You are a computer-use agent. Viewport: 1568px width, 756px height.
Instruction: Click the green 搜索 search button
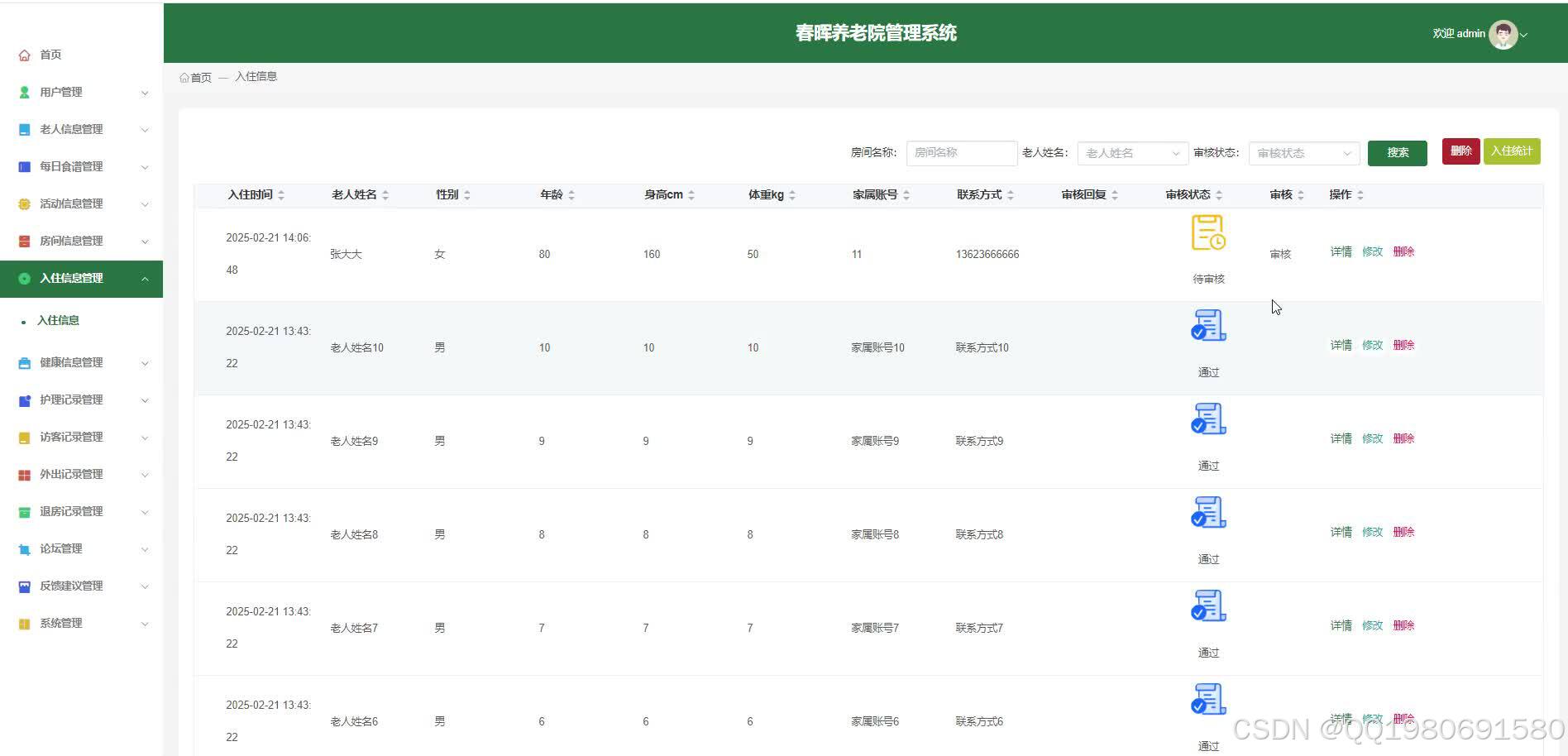(1397, 153)
